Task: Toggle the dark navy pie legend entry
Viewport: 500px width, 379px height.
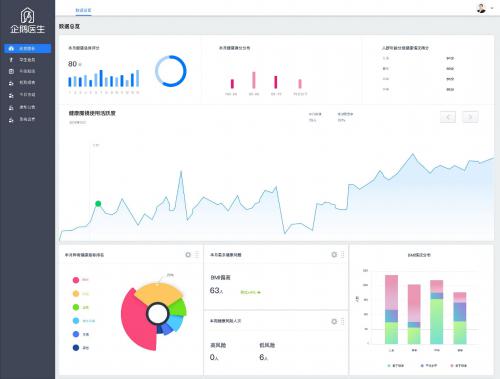Action: 81,348
